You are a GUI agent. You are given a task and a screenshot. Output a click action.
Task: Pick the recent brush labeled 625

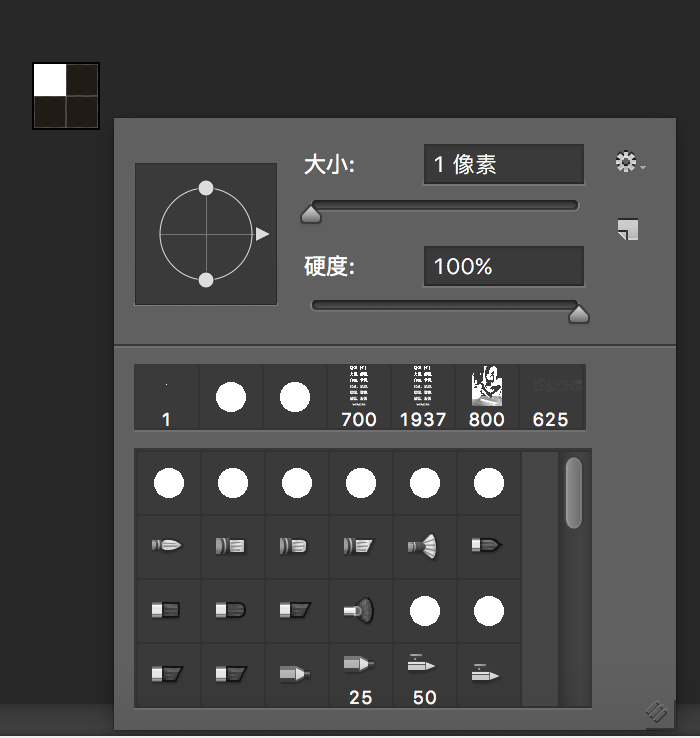(x=552, y=397)
